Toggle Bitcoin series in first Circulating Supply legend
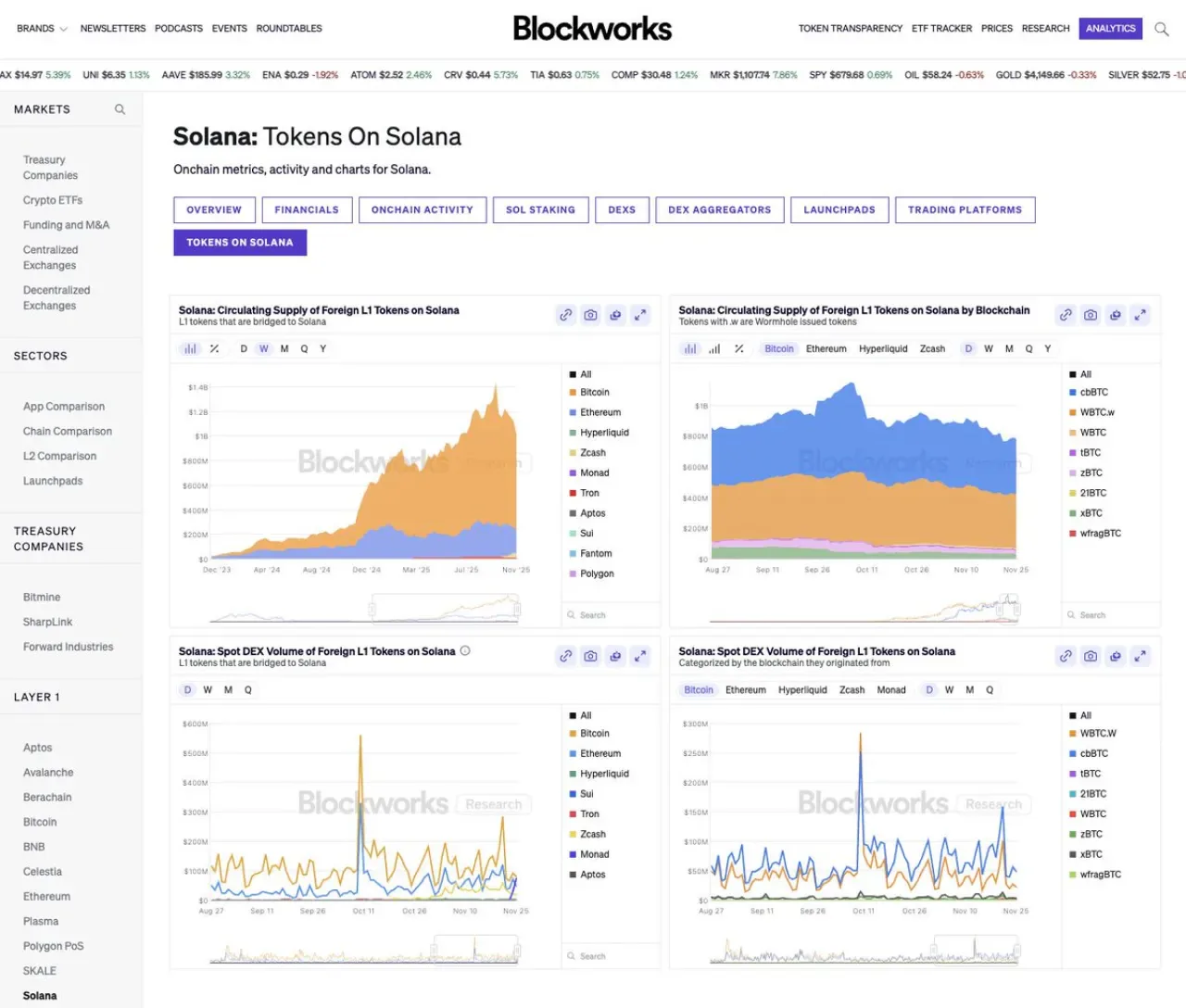 [589, 393]
